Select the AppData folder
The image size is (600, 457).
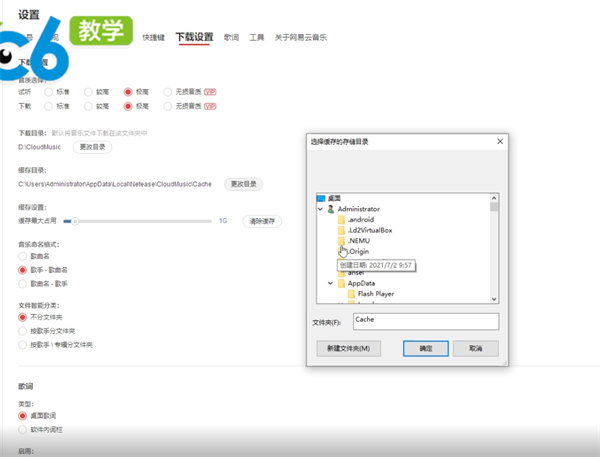coord(361,284)
